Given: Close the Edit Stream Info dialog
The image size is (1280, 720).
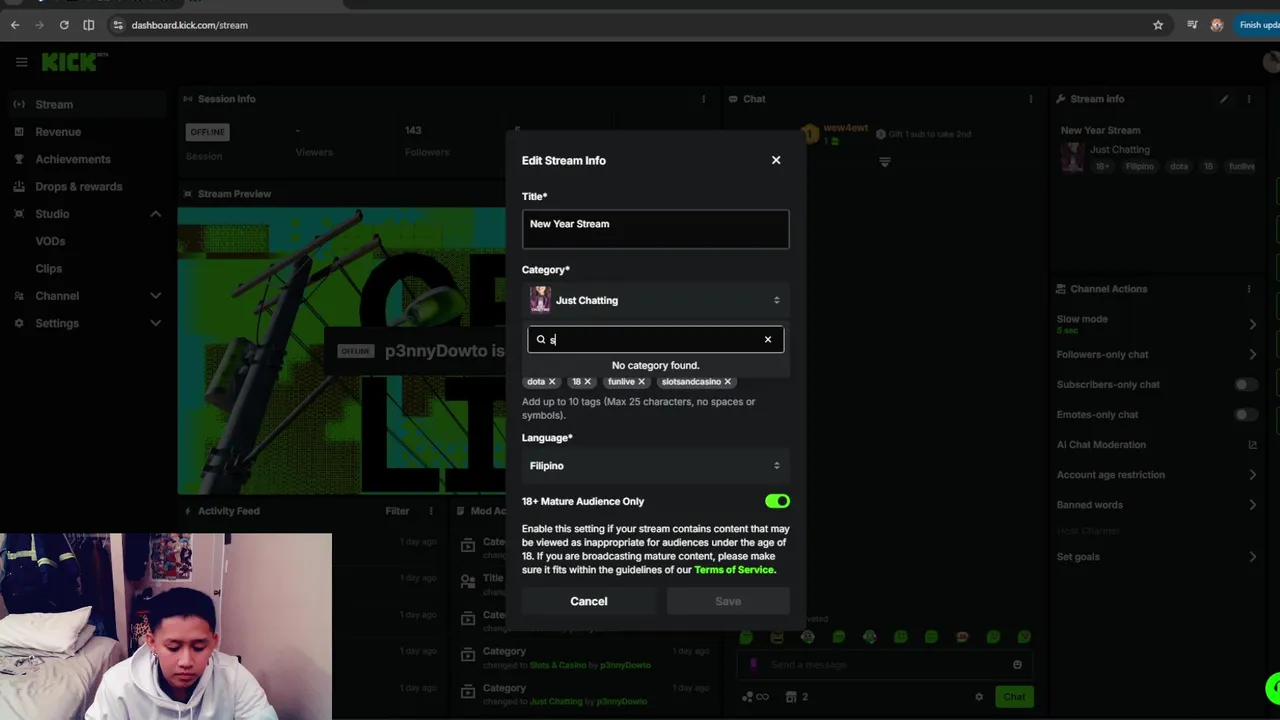Looking at the screenshot, I should pyautogui.click(x=776, y=160).
